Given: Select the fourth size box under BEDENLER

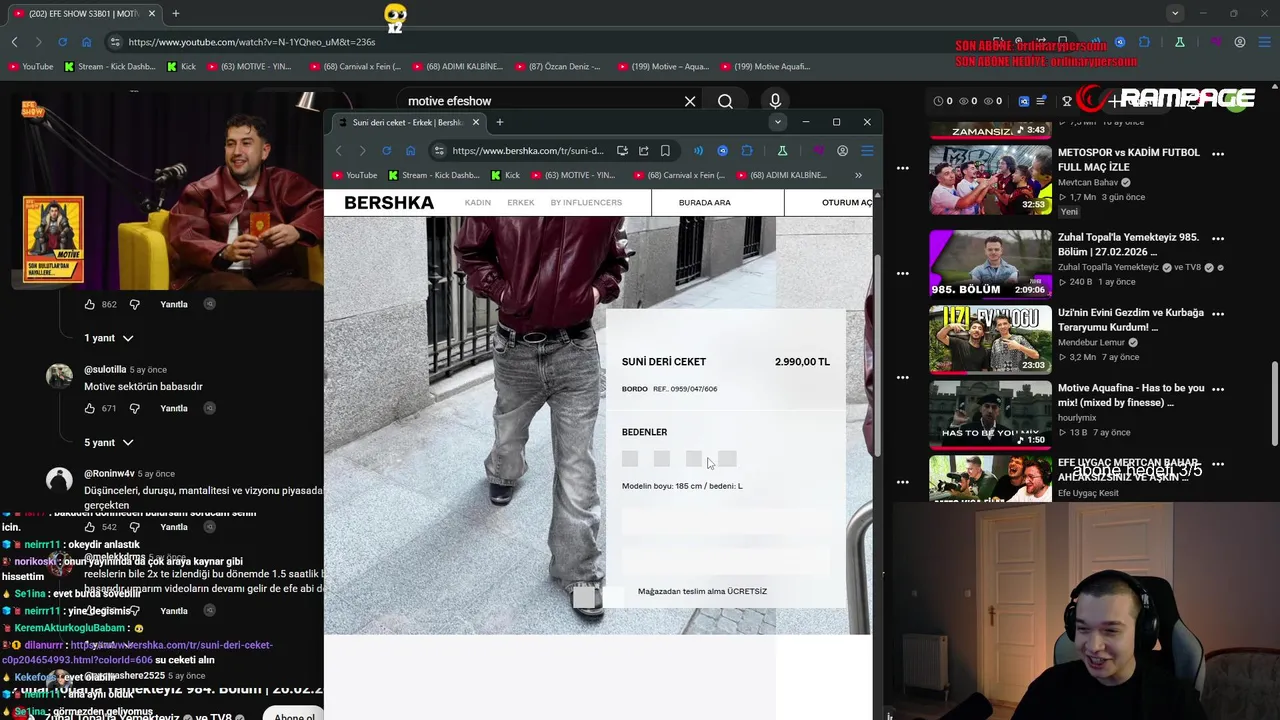Looking at the screenshot, I should (727, 458).
